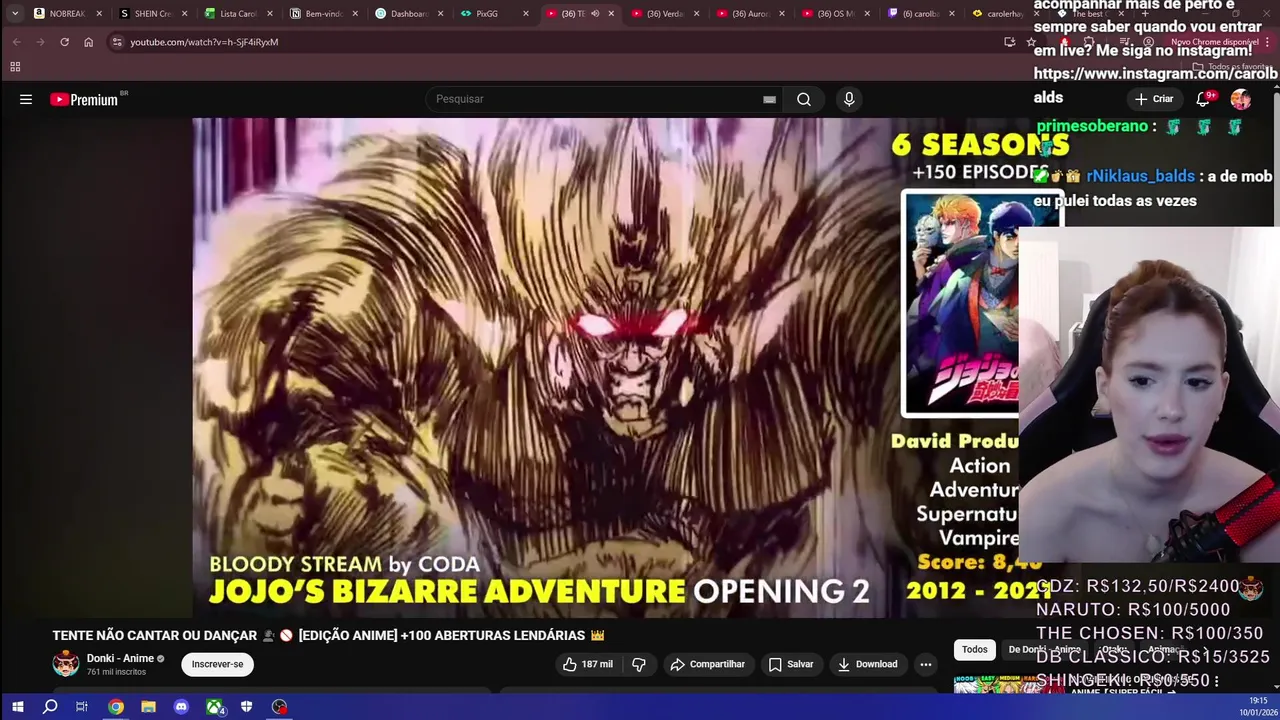Open the on-screen keyboard in search box
This screenshot has height=720, width=1280.
769,99
